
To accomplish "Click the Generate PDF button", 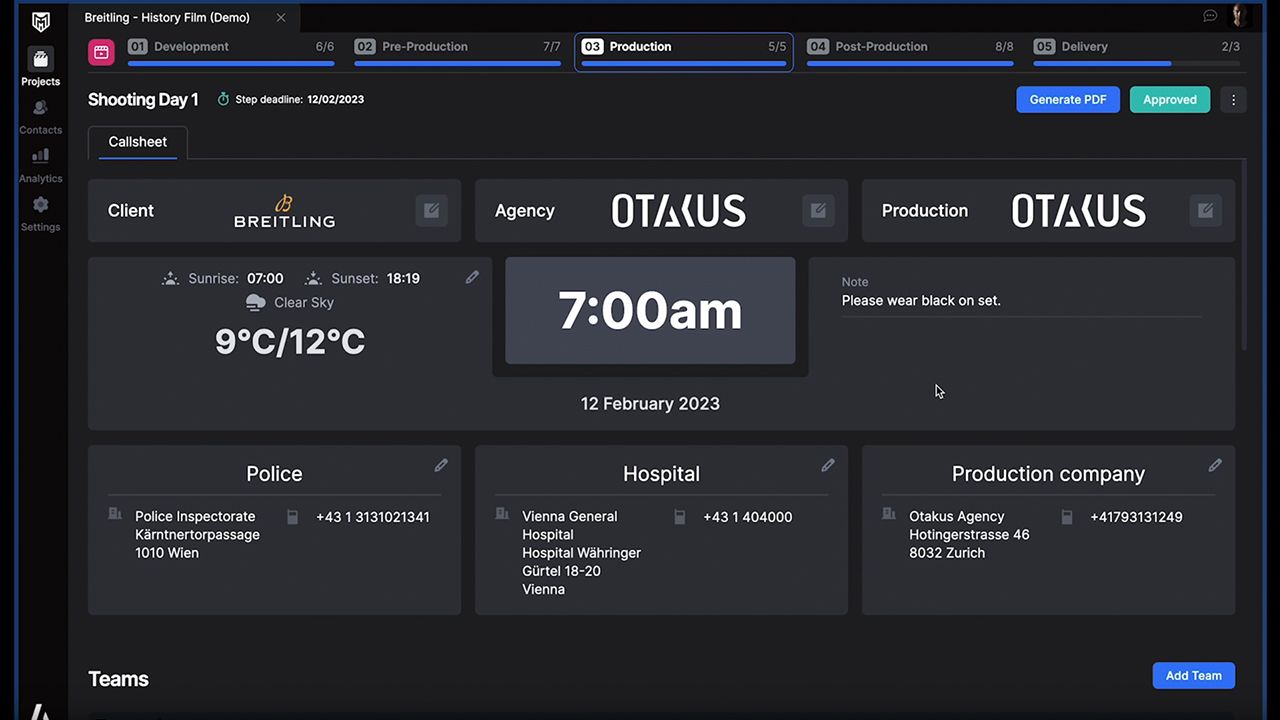I will 1068,100.
